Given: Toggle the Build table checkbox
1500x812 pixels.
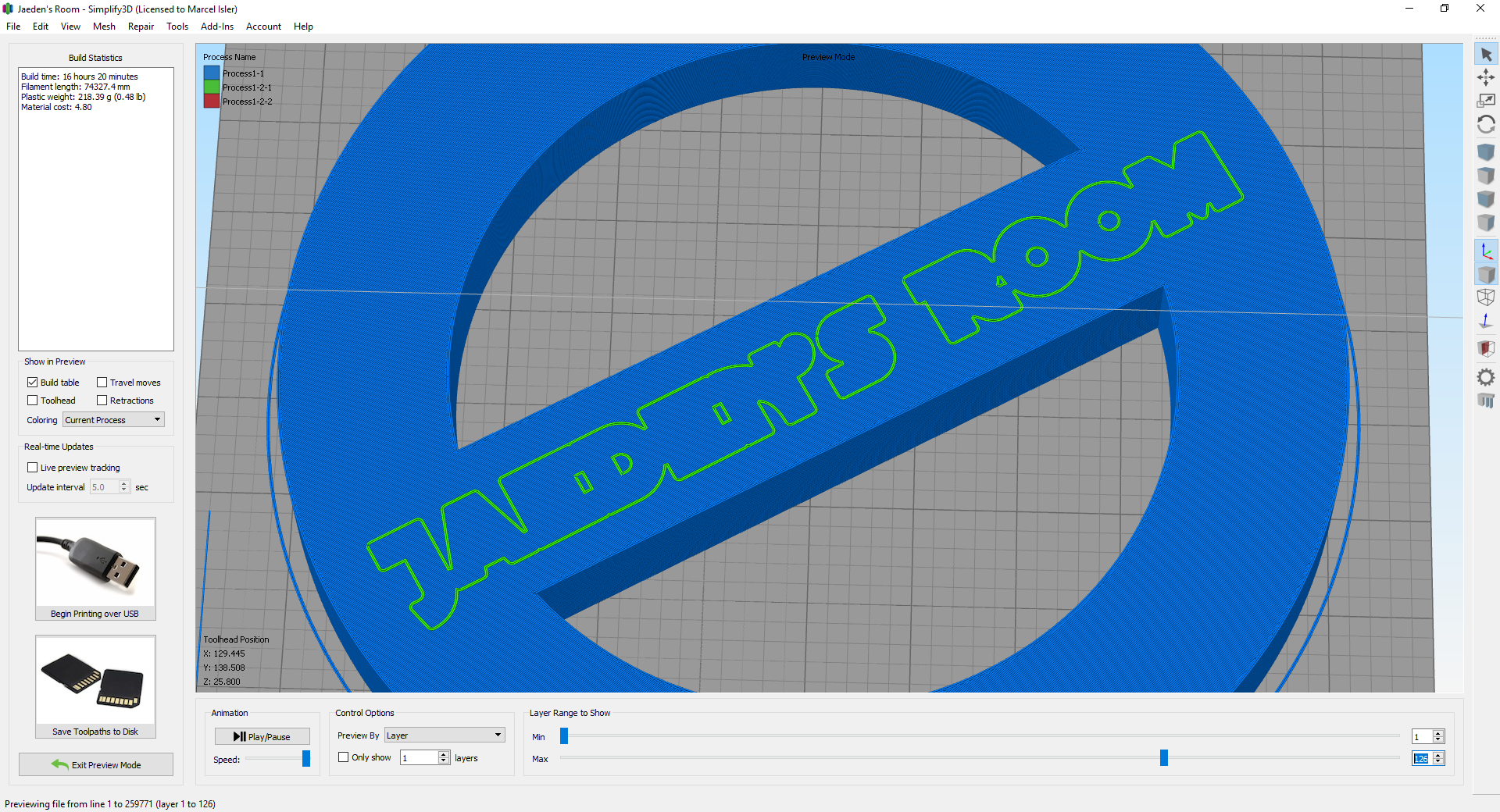Looking at the screenshot, I should point(33,383).
